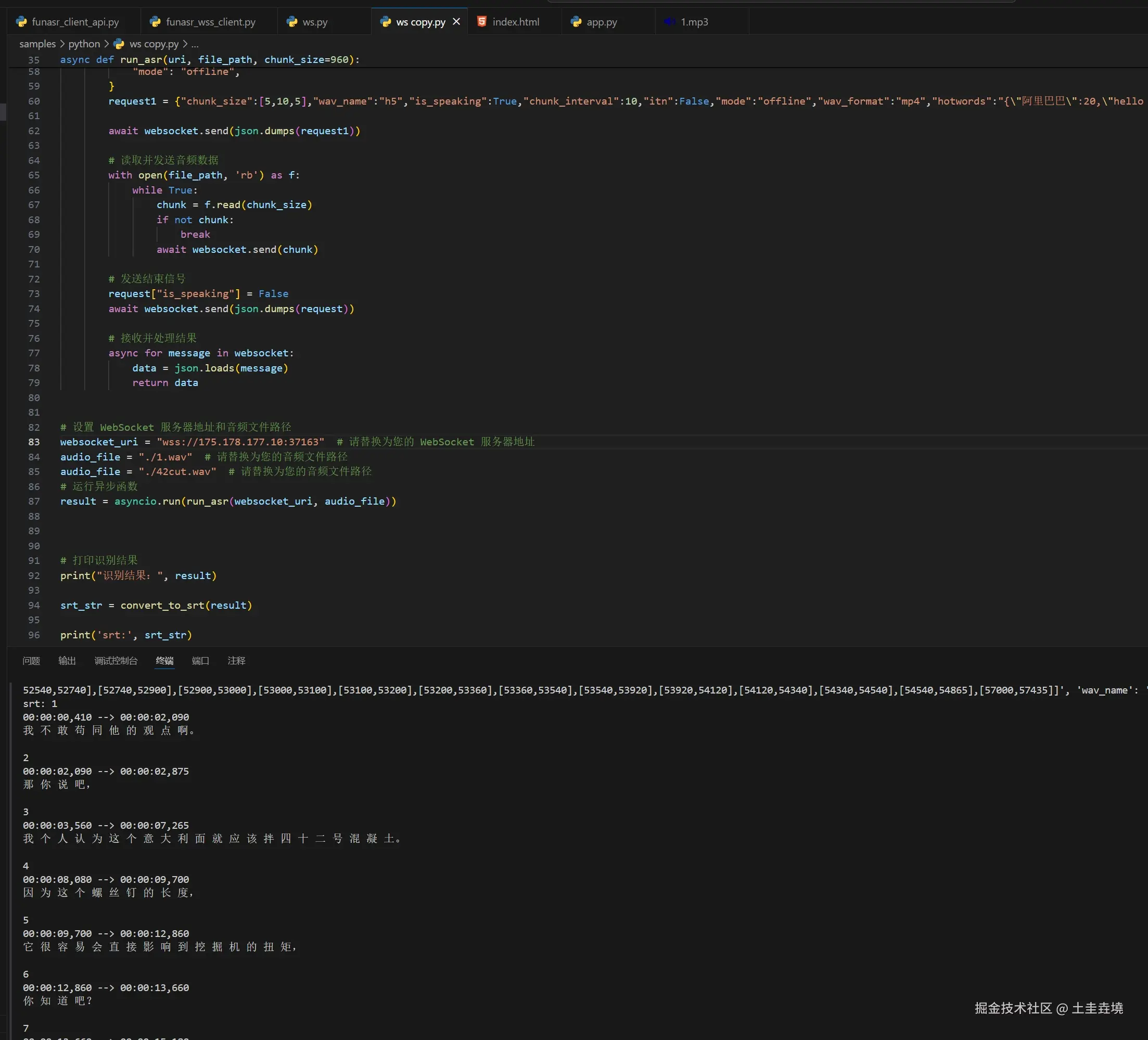1148x1040 pixels.
Task: Click 'python' breadcrumb folder
Action: (x=84, y=44)
